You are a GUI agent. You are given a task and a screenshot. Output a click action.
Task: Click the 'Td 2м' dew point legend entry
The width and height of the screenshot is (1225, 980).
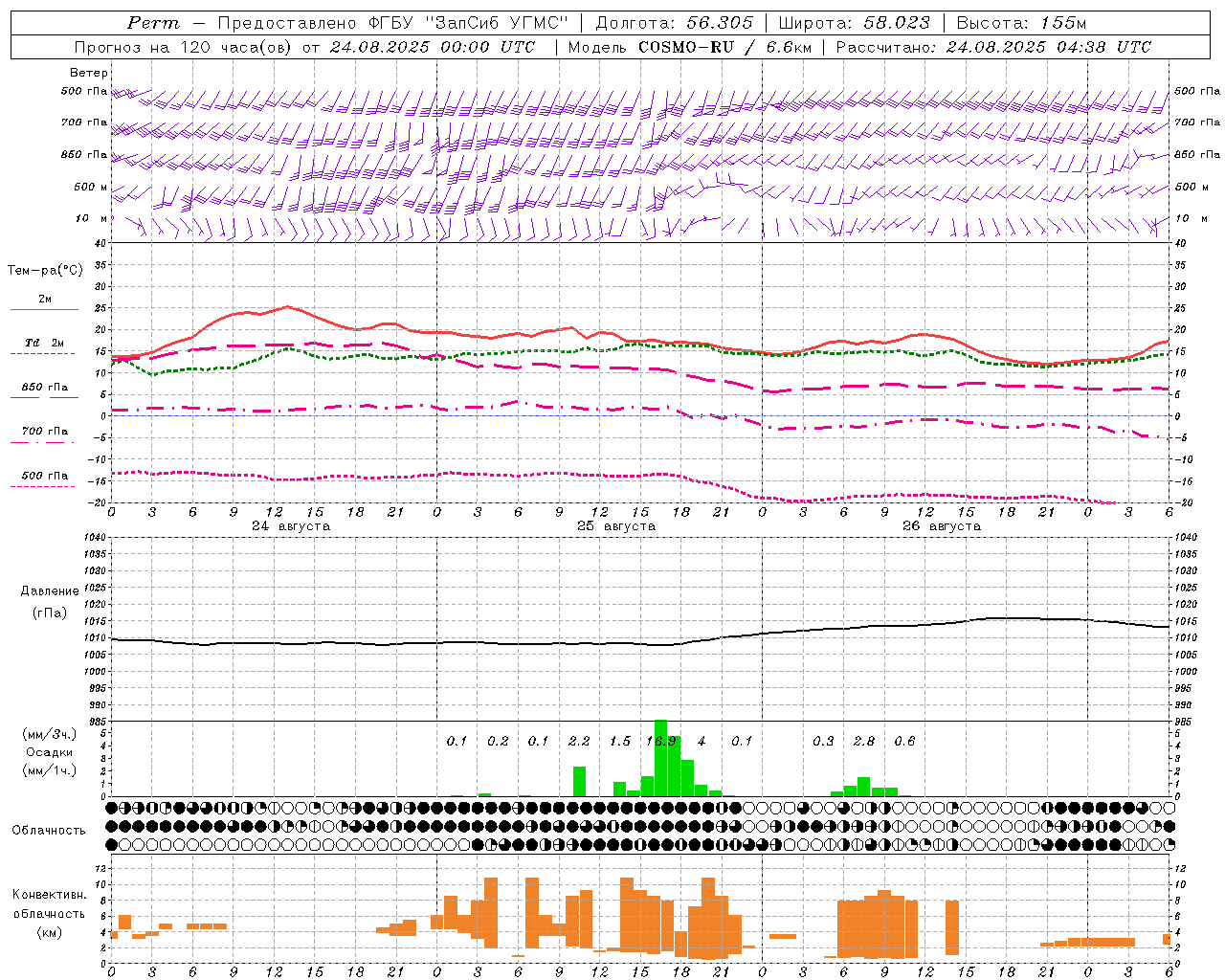(x=45, y=343)
